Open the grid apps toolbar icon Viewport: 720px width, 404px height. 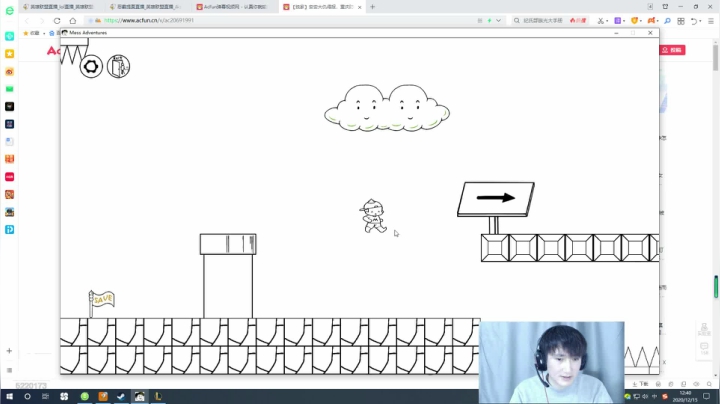(x=681, y=21)
